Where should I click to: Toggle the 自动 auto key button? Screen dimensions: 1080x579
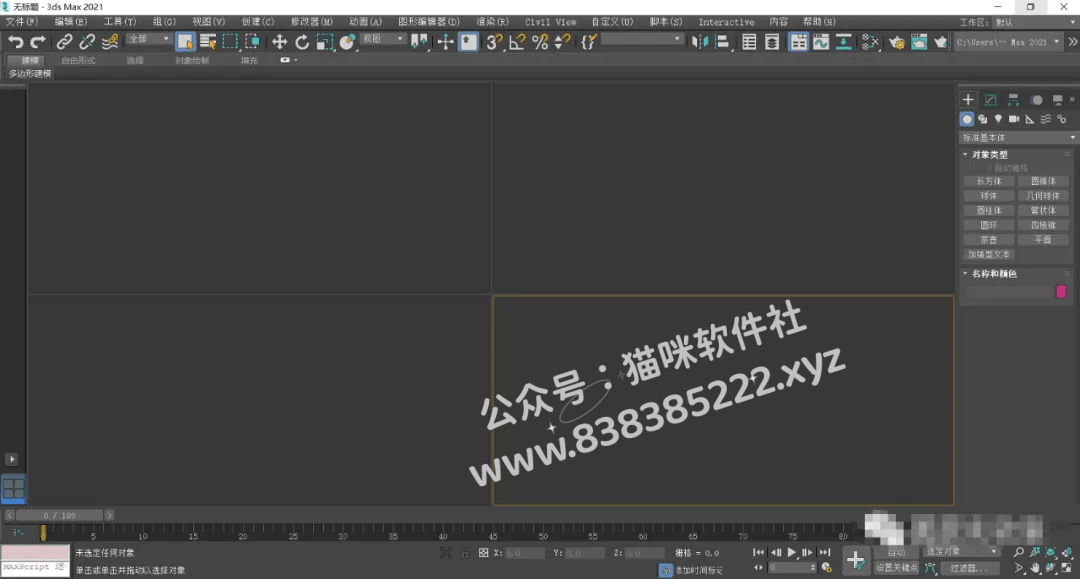coord(897,552)
